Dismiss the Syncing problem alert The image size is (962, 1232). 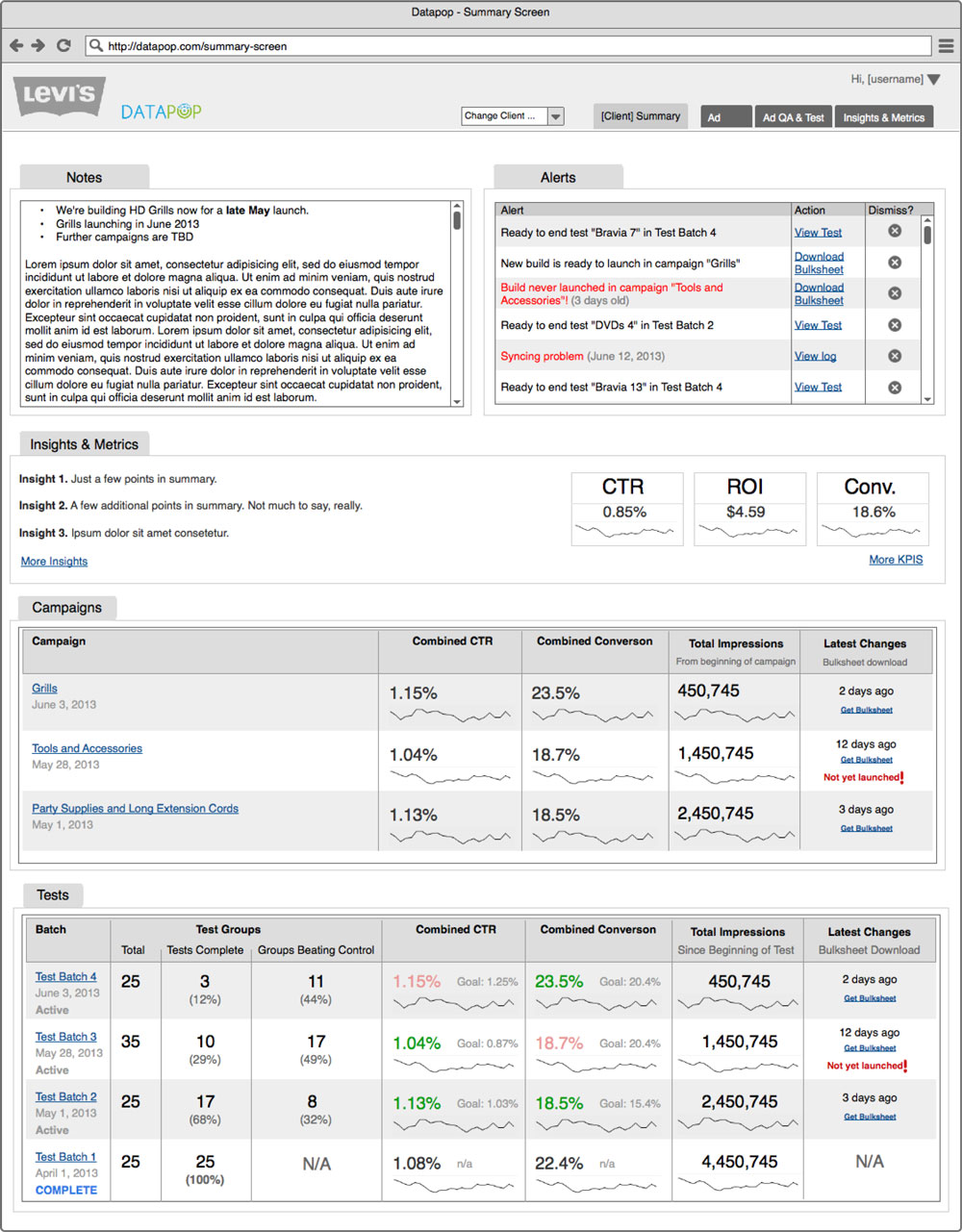point(894,356)
